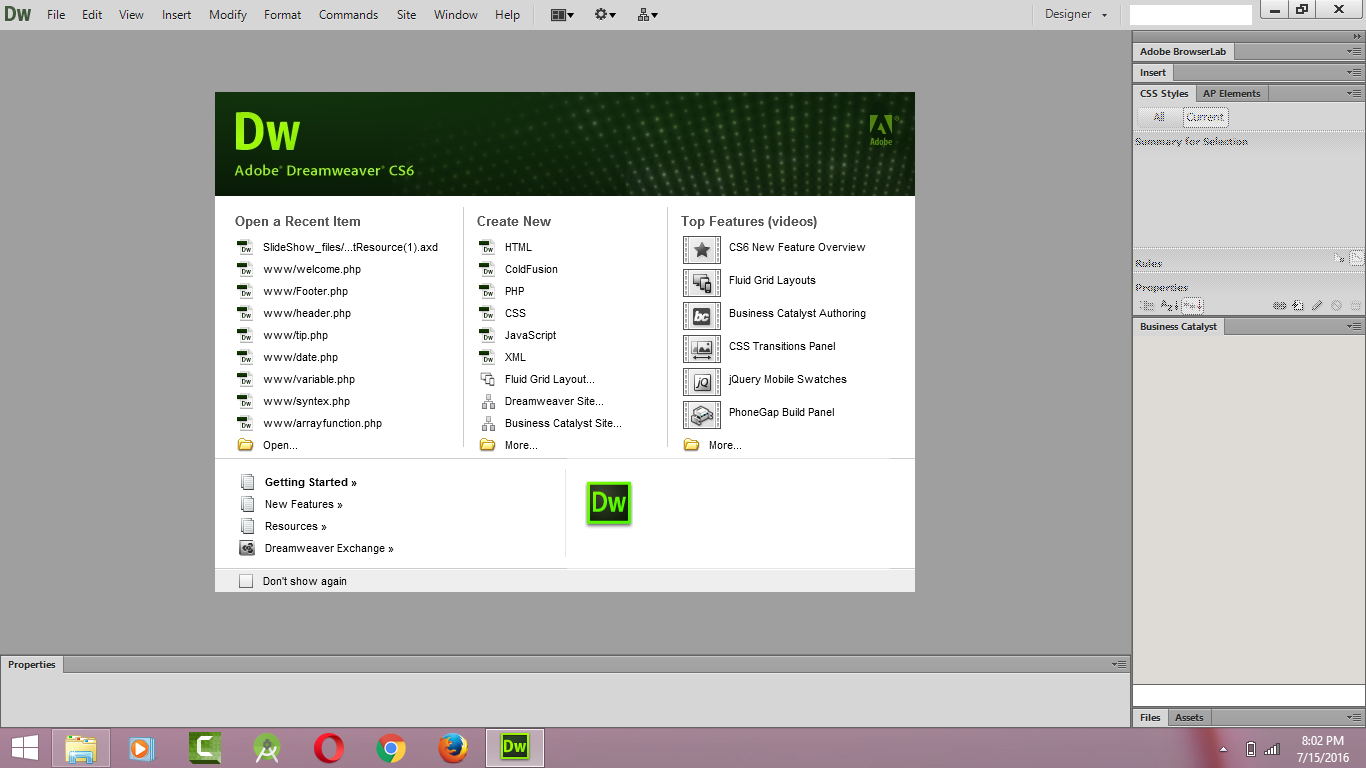Image resolution: width=1366 pixels, height=768 pixels.
Task: Click the Business Catalyst Authoring bc video icon
Action: pos(702,316)
